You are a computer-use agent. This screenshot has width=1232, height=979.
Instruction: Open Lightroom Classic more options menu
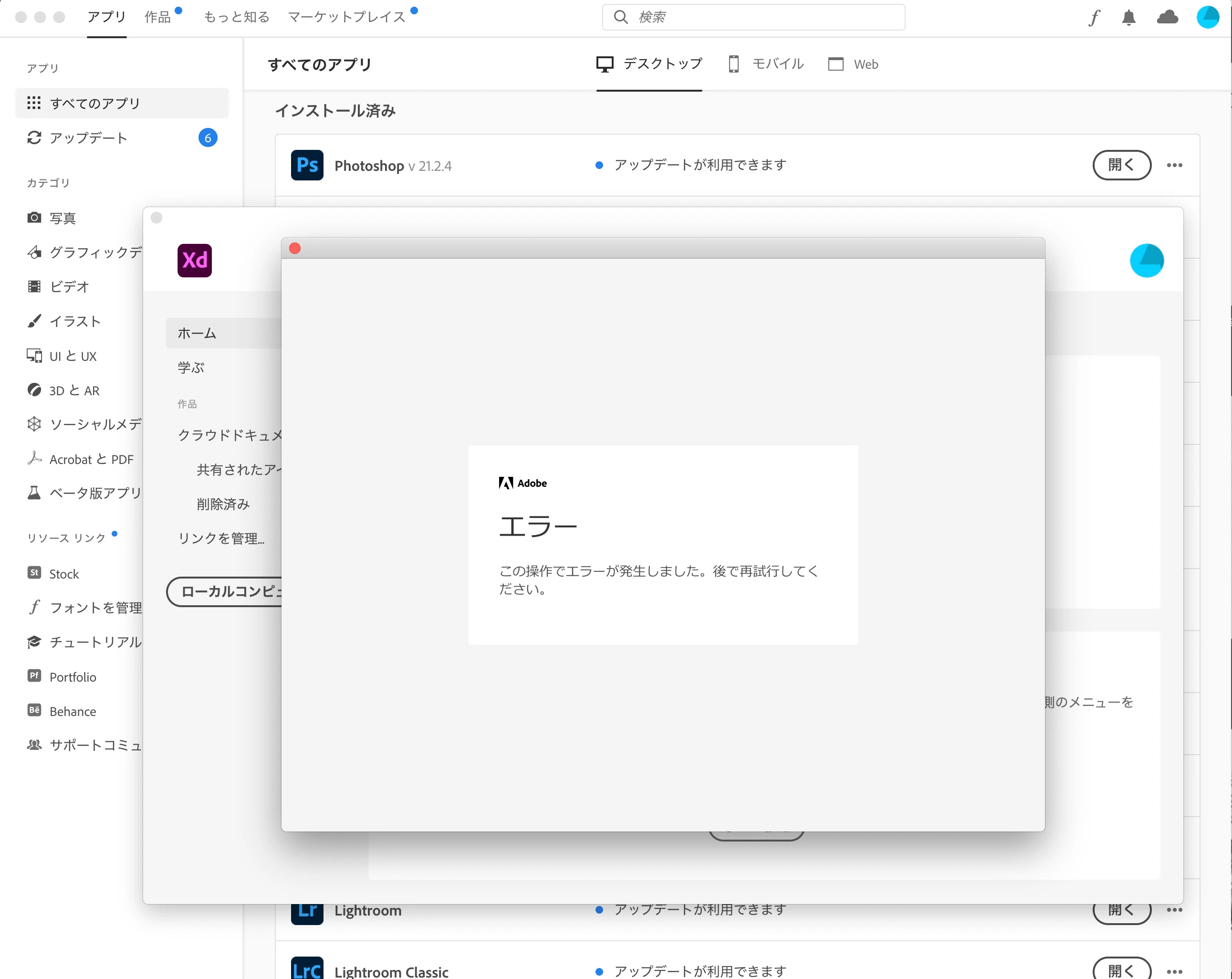pyautogui.click(x=1174, y=971)
